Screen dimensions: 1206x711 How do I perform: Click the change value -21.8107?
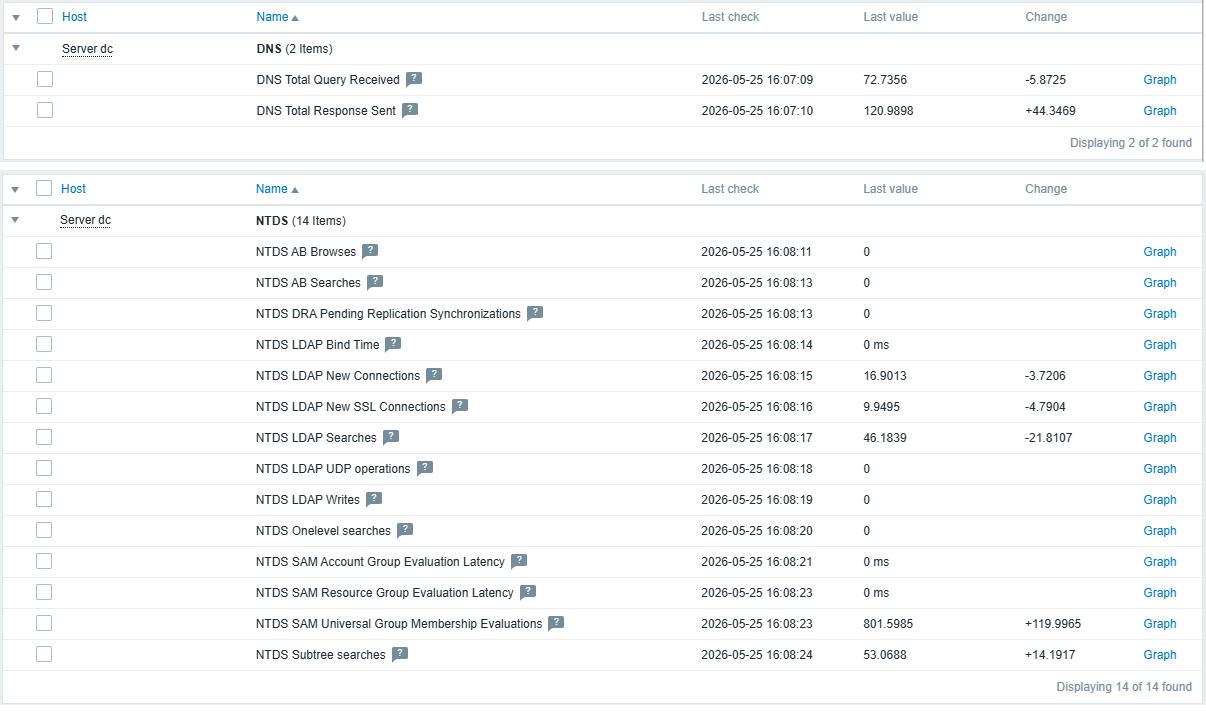point(1049,438)
